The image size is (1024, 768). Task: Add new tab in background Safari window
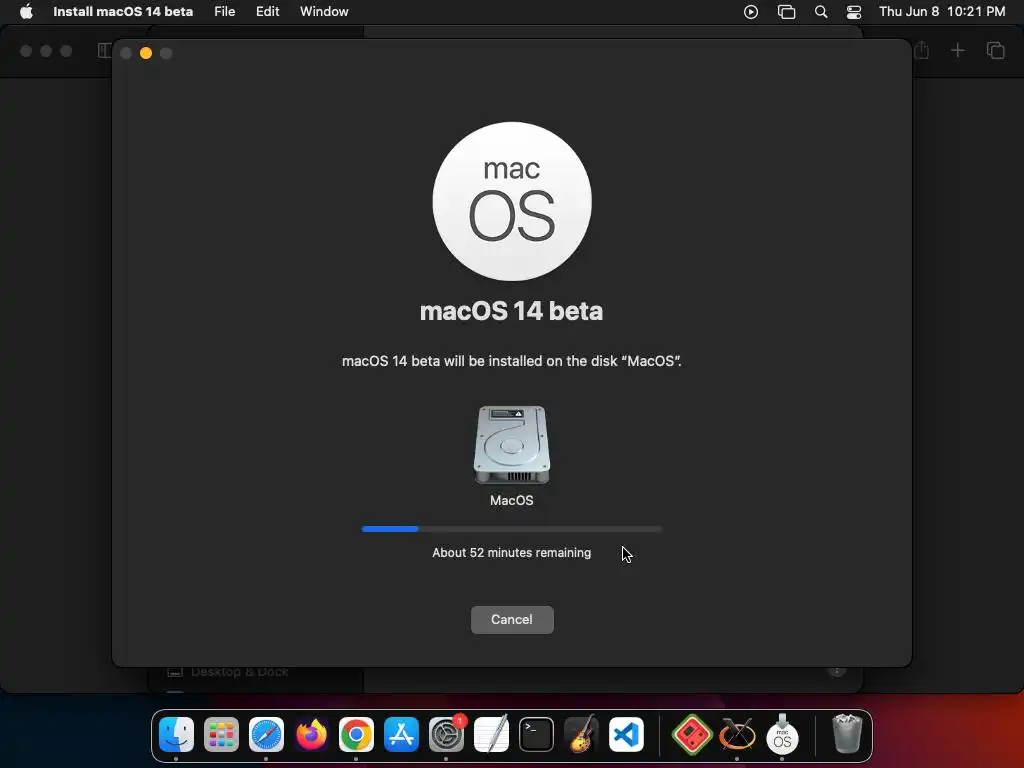coord(957,50)
